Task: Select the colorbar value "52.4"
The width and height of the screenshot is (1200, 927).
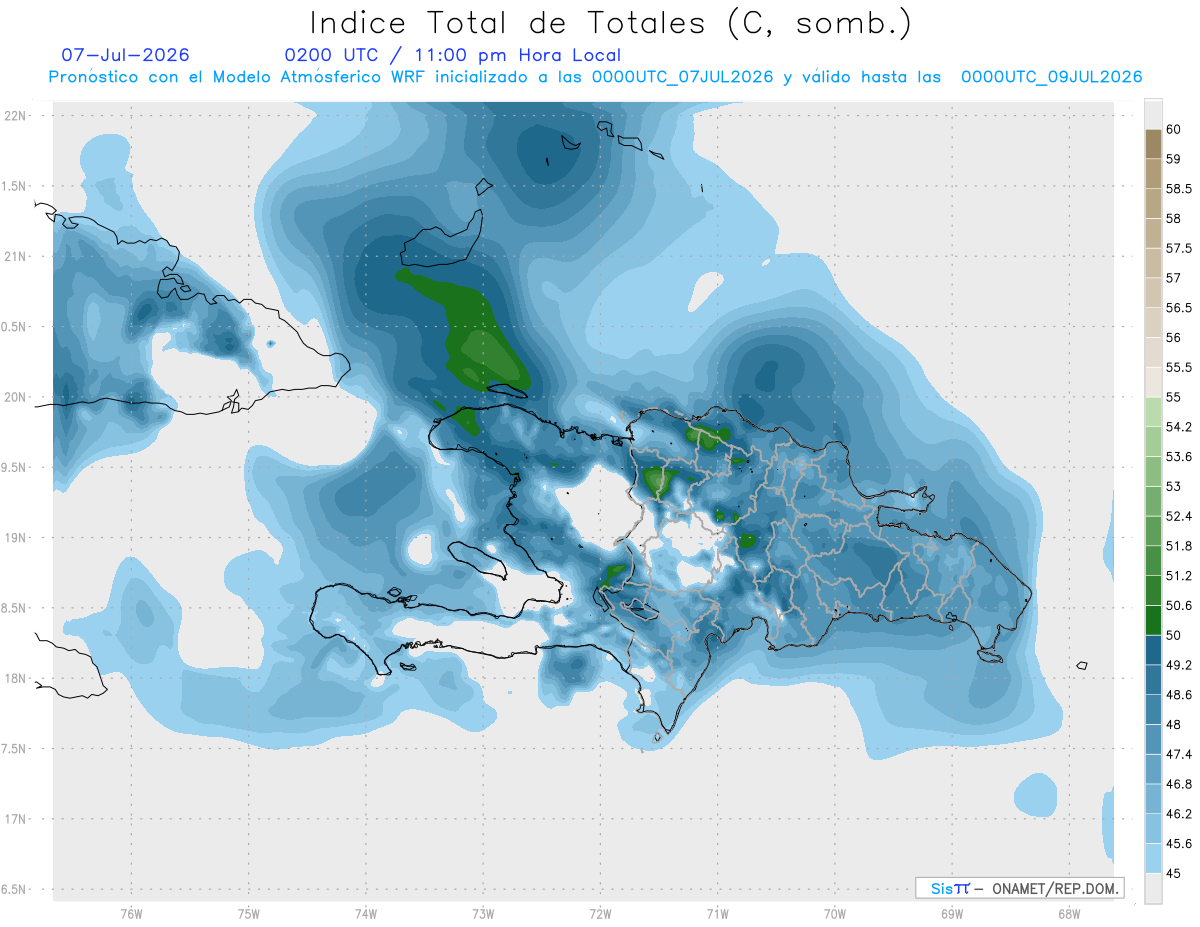Action: pos(1179,516)
